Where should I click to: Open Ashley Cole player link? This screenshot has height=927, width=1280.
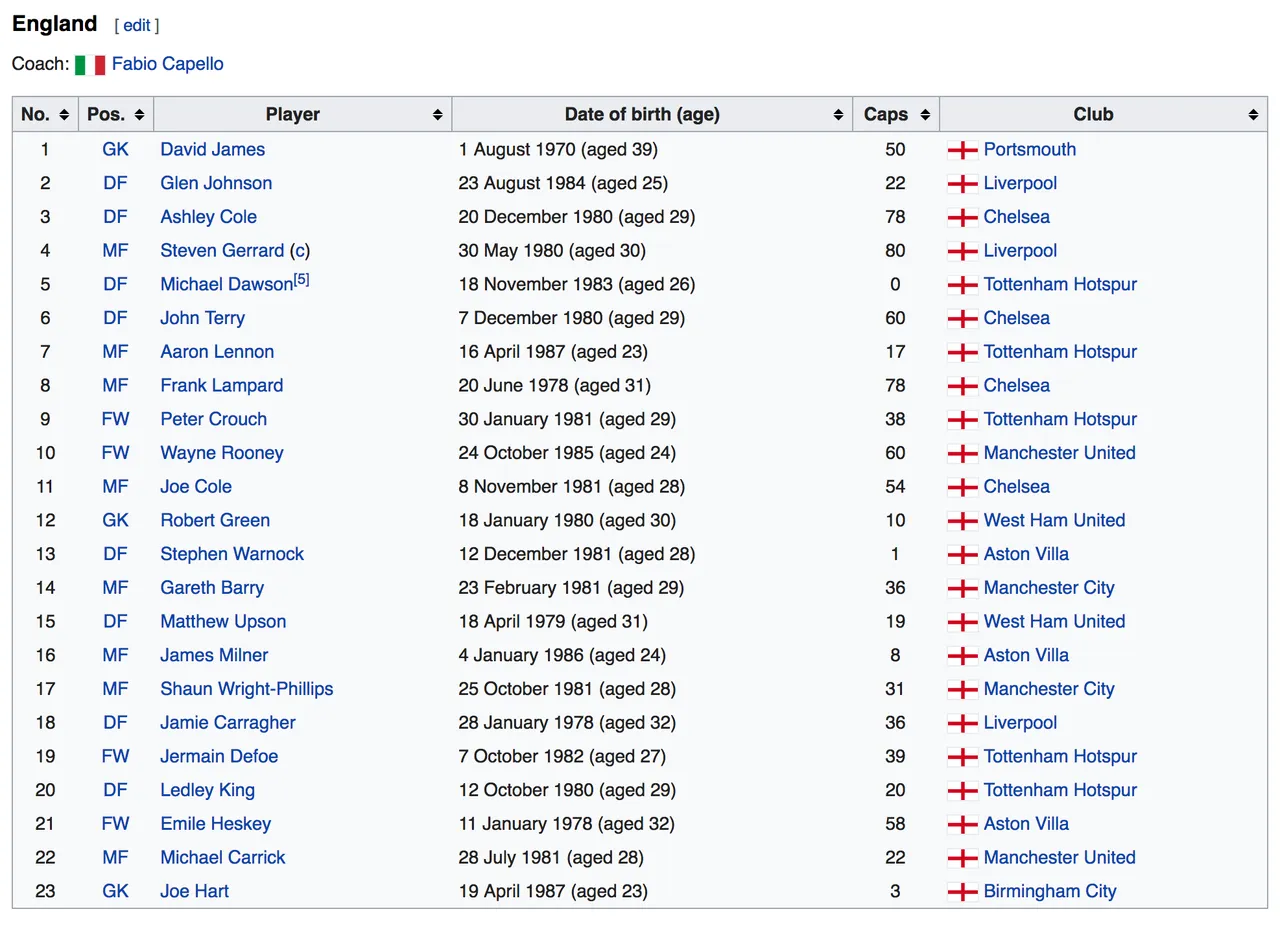click(208, 217)
